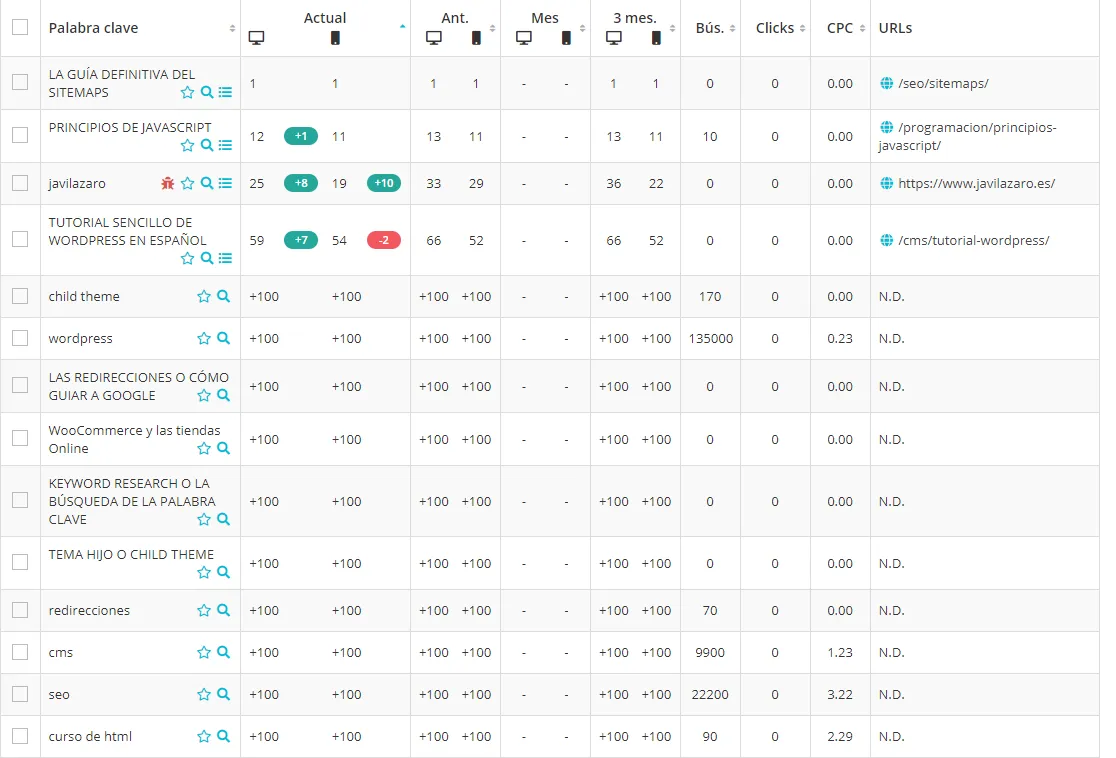This screenshot has height=758, width=1116.
Task: Open the /cms/tutorial-wordpress/ URL link
Action: pos(970,240)
